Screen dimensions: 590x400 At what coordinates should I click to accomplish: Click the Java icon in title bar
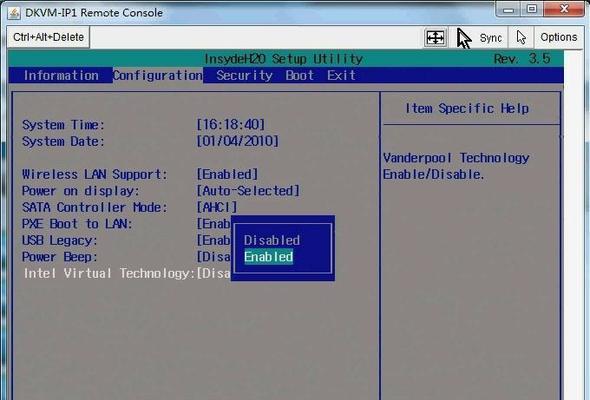click(14, 13)
